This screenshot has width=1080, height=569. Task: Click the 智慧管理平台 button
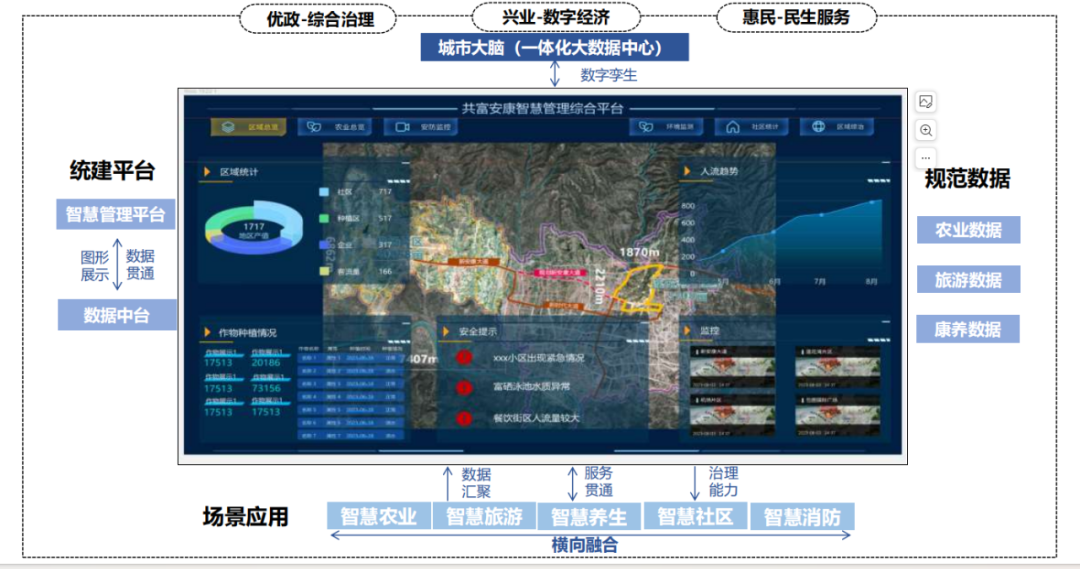(x=115, y=214)
